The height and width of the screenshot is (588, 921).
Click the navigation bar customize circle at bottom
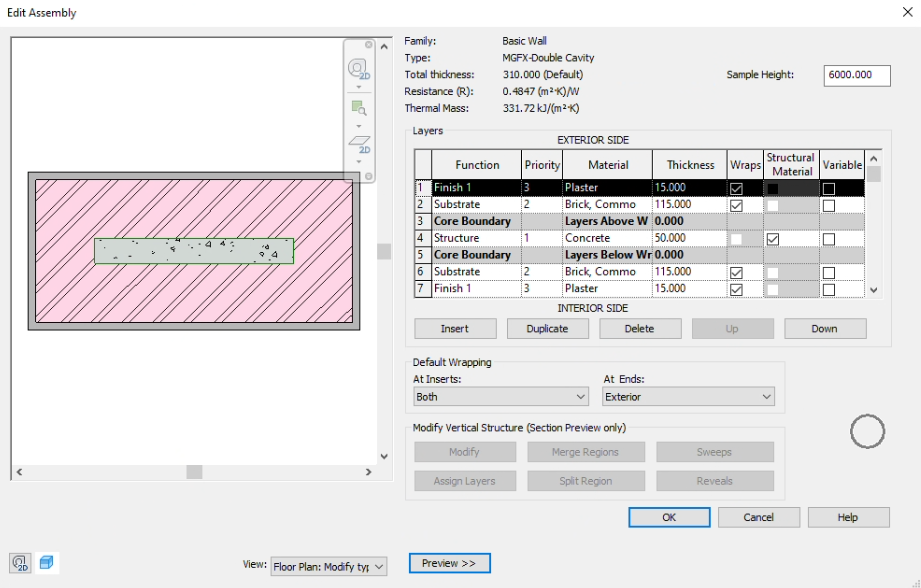(x=368, y=176)
